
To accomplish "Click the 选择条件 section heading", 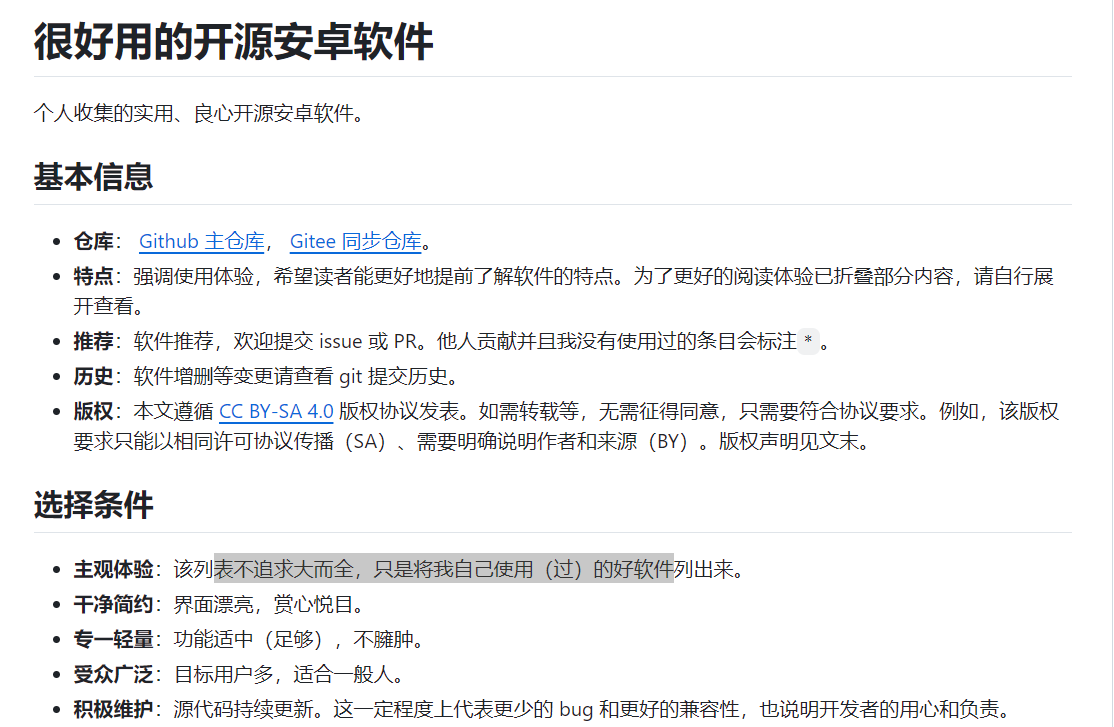I will (93, 505).
